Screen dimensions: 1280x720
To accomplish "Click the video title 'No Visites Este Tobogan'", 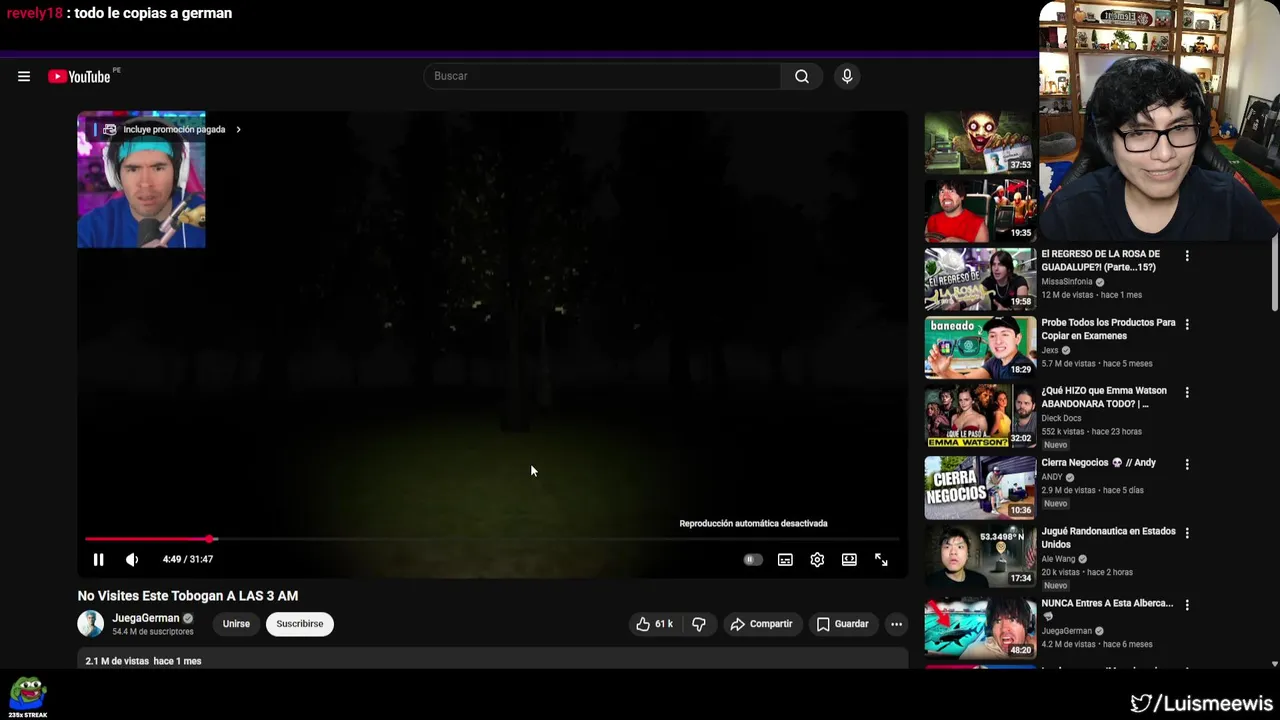I will [x=188, y=596].
